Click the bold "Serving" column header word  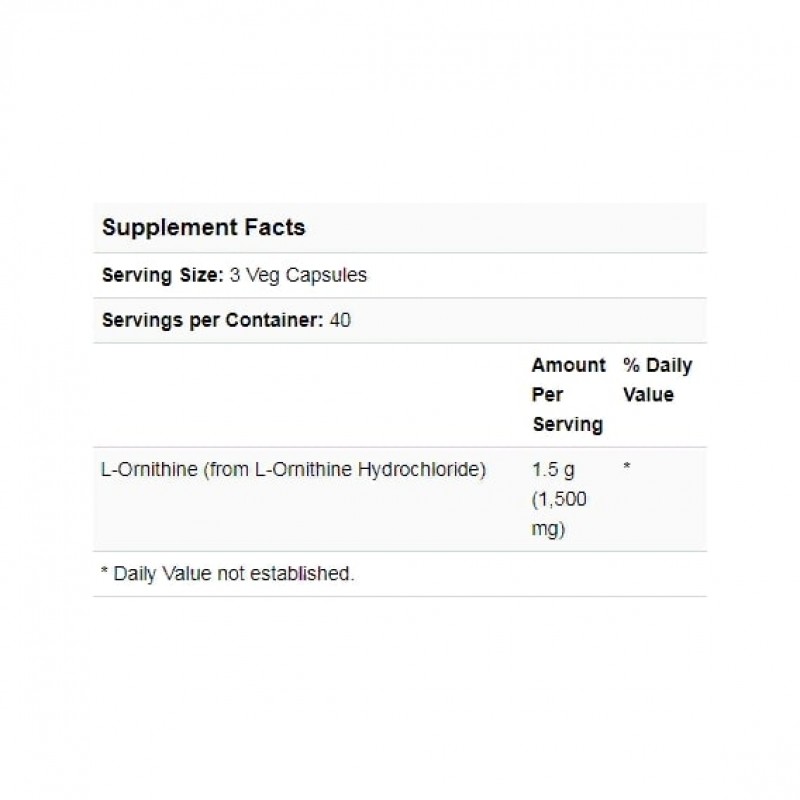[567, 424]
